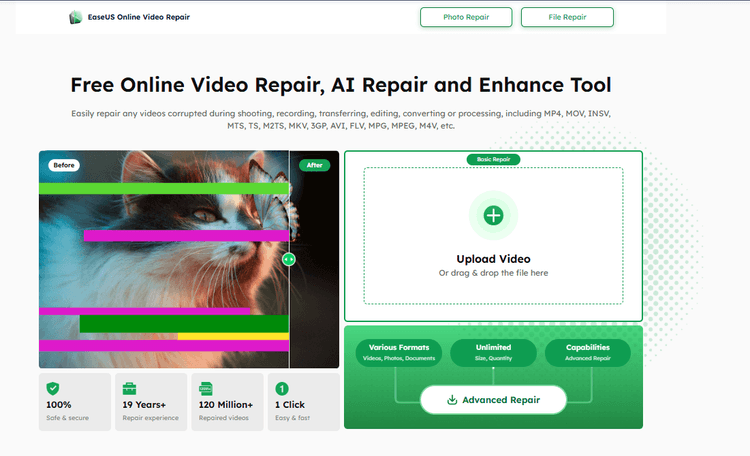Click the Unlimited Size, Quantity pill
Image resolution: width=750 pixels, height=456 pixels.
coord(493,353)
